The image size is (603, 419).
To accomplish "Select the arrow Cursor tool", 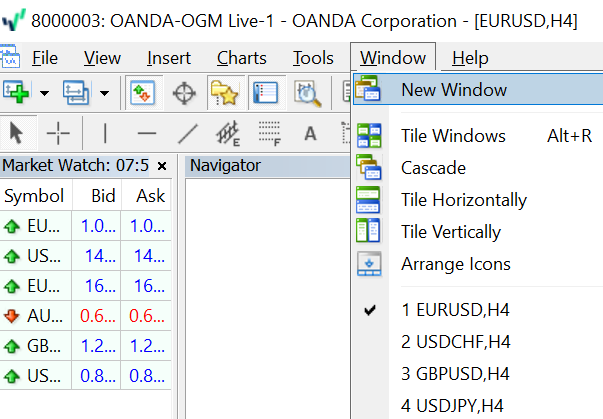I will (17, 133).
